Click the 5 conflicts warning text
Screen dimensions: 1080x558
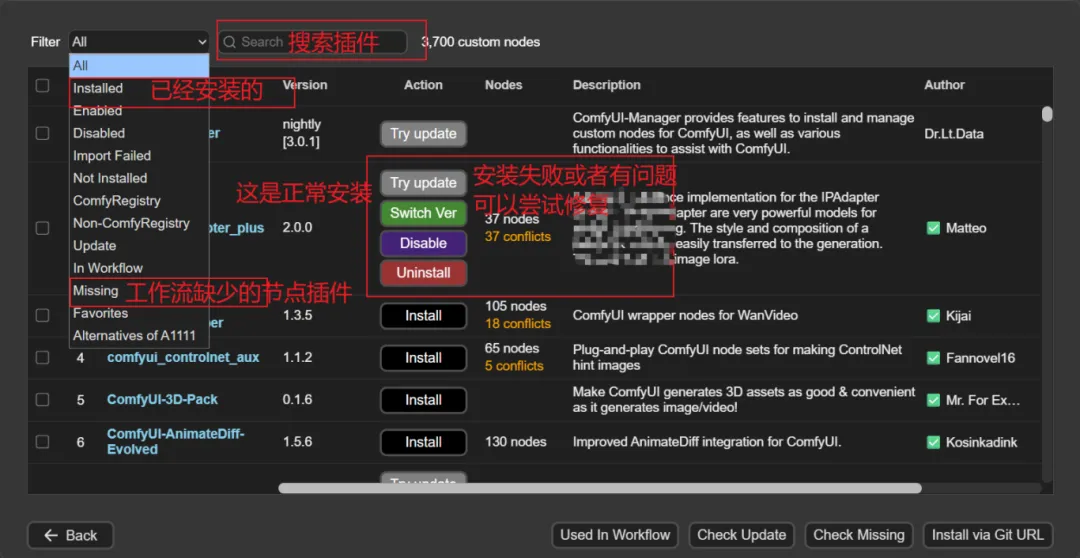[514, 366]
